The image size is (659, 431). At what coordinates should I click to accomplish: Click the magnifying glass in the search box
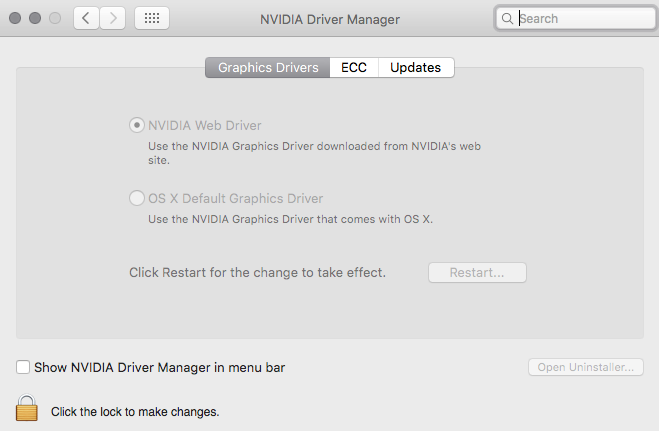(508, 18)
